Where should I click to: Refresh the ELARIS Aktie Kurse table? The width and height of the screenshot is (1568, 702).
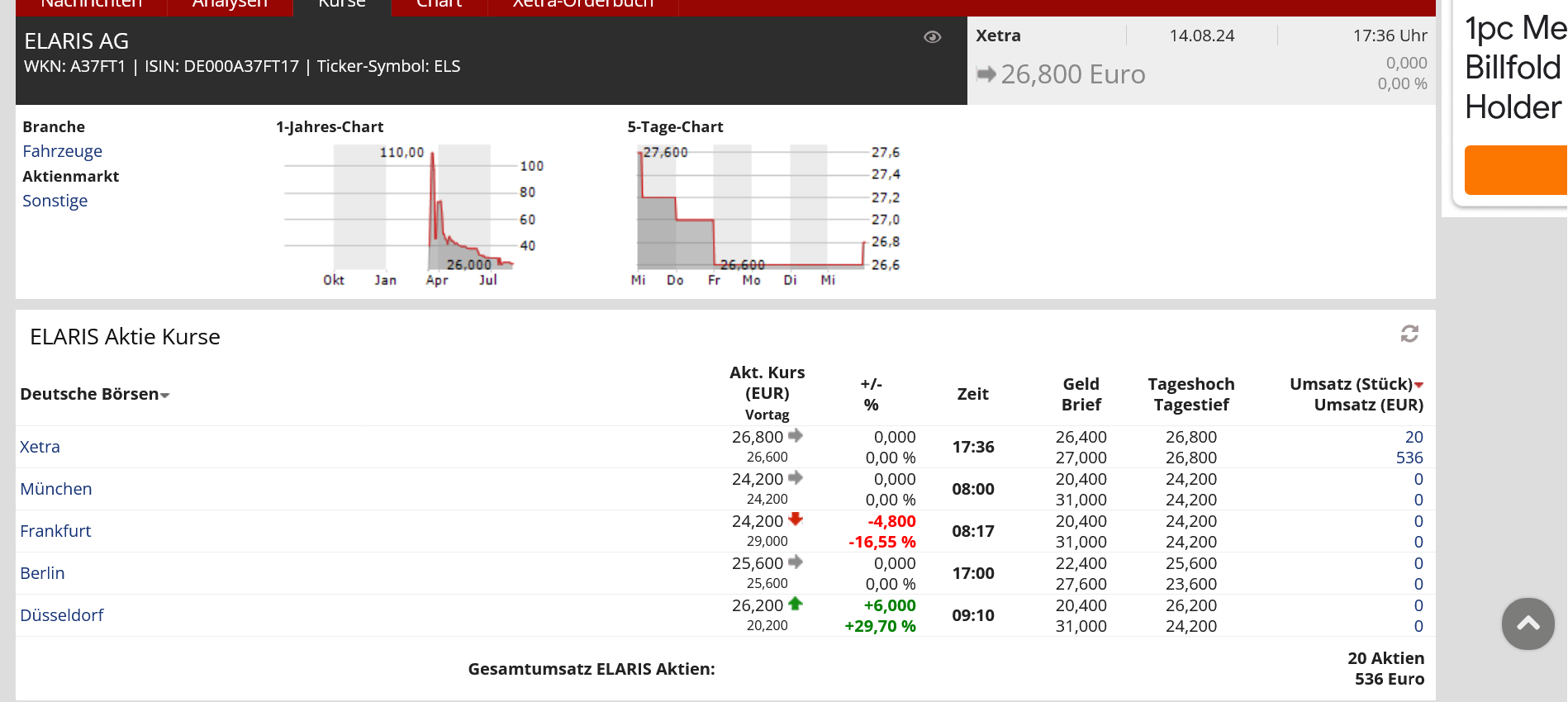click(x=1409, y=334)
